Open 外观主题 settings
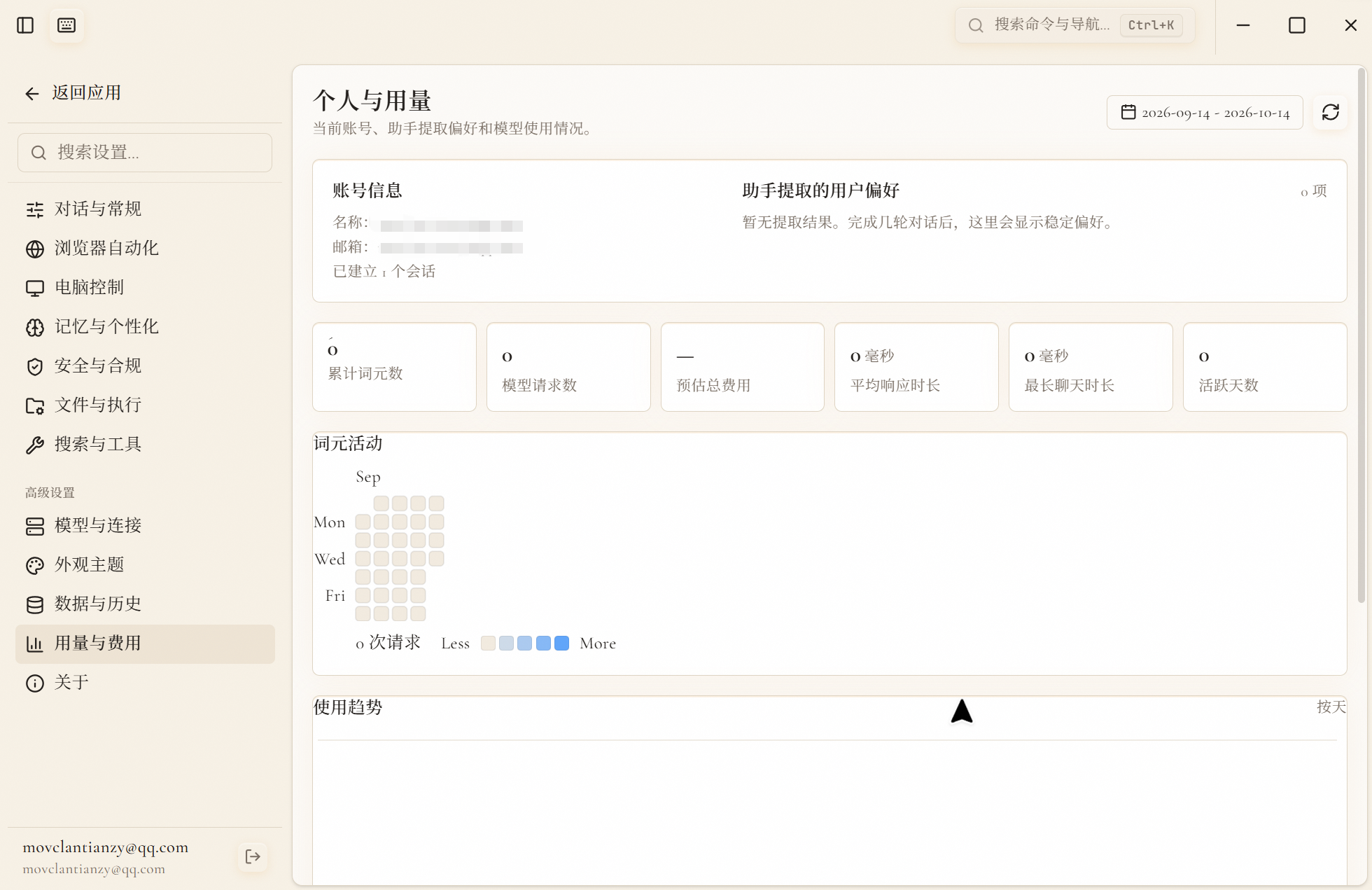 145,564
